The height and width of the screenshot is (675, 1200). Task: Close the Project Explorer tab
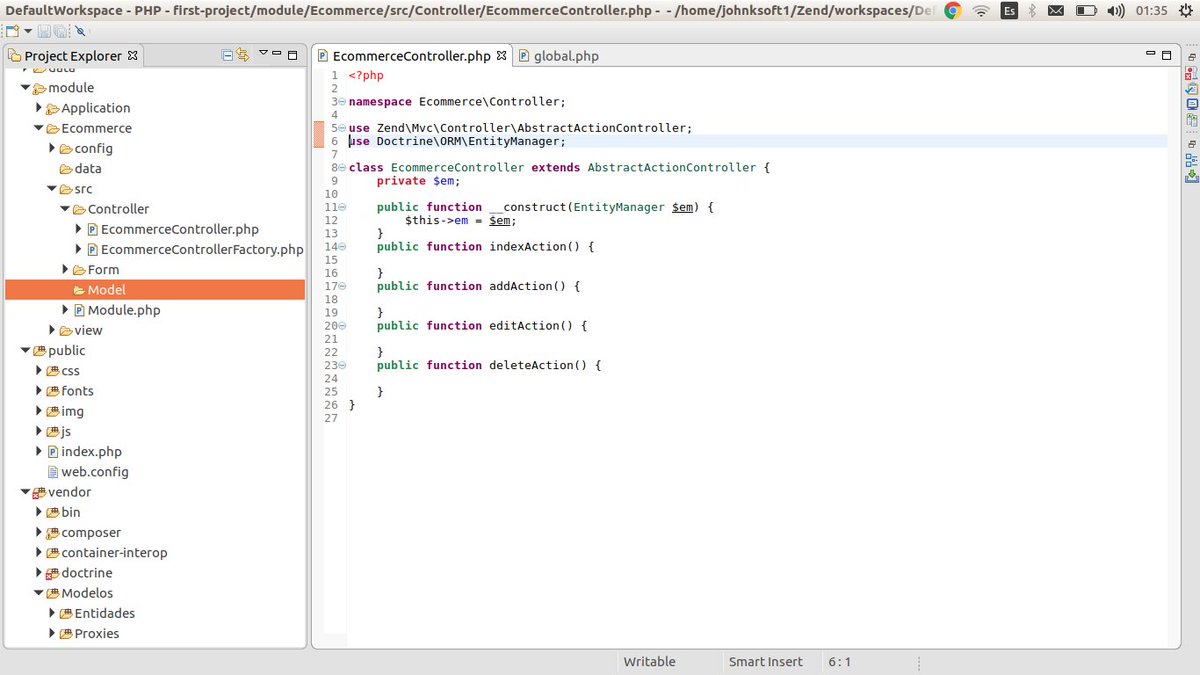(x=133, y=55)
